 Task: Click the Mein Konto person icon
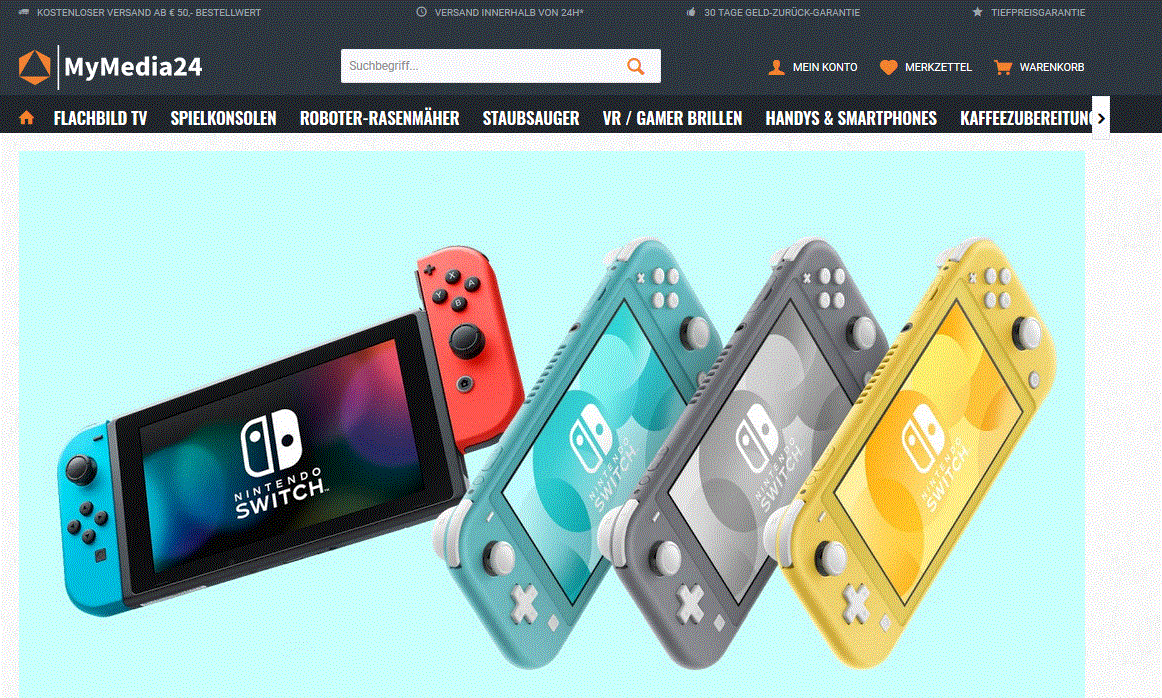pos(776,67)
